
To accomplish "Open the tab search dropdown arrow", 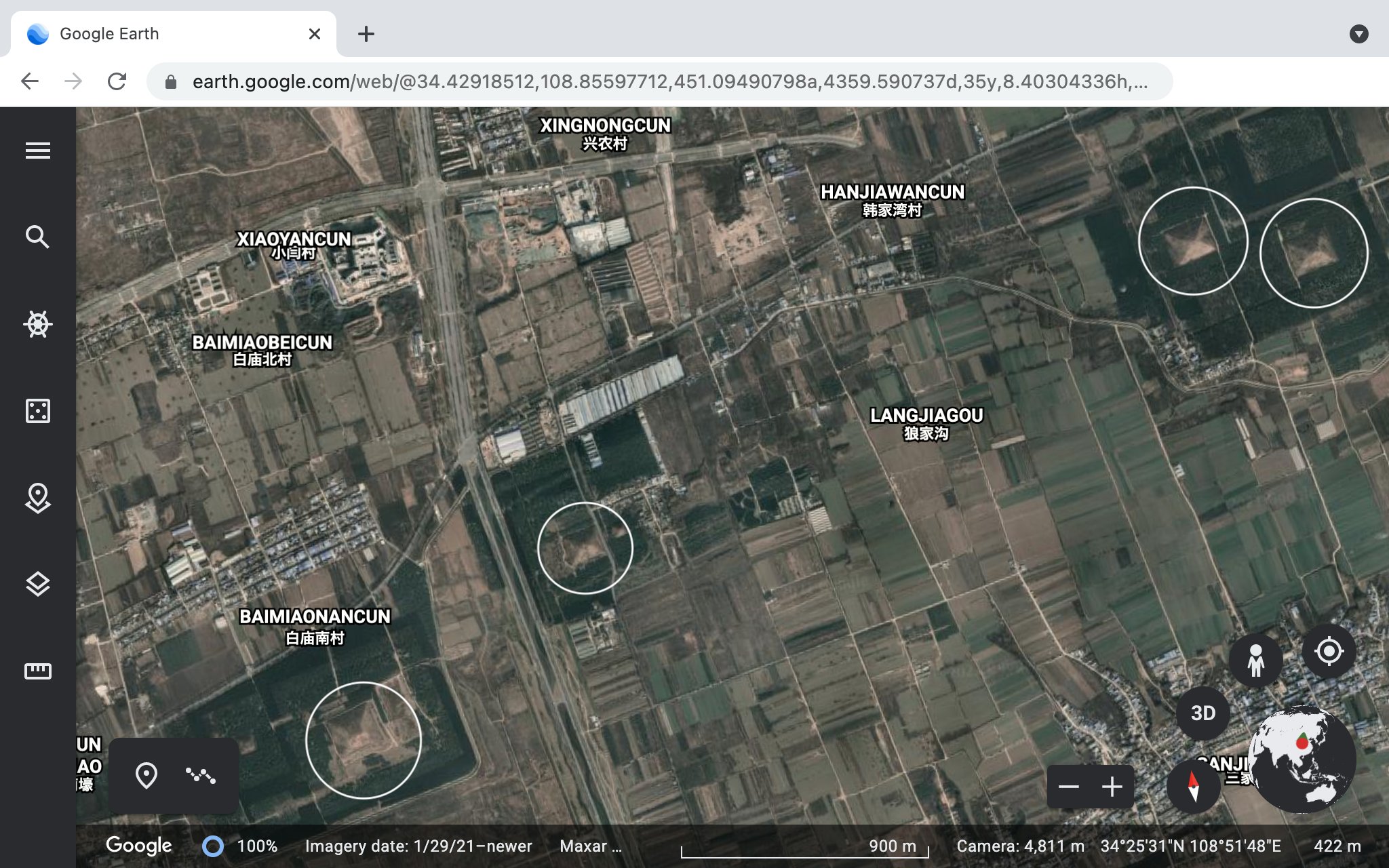I will point(1359,34).
